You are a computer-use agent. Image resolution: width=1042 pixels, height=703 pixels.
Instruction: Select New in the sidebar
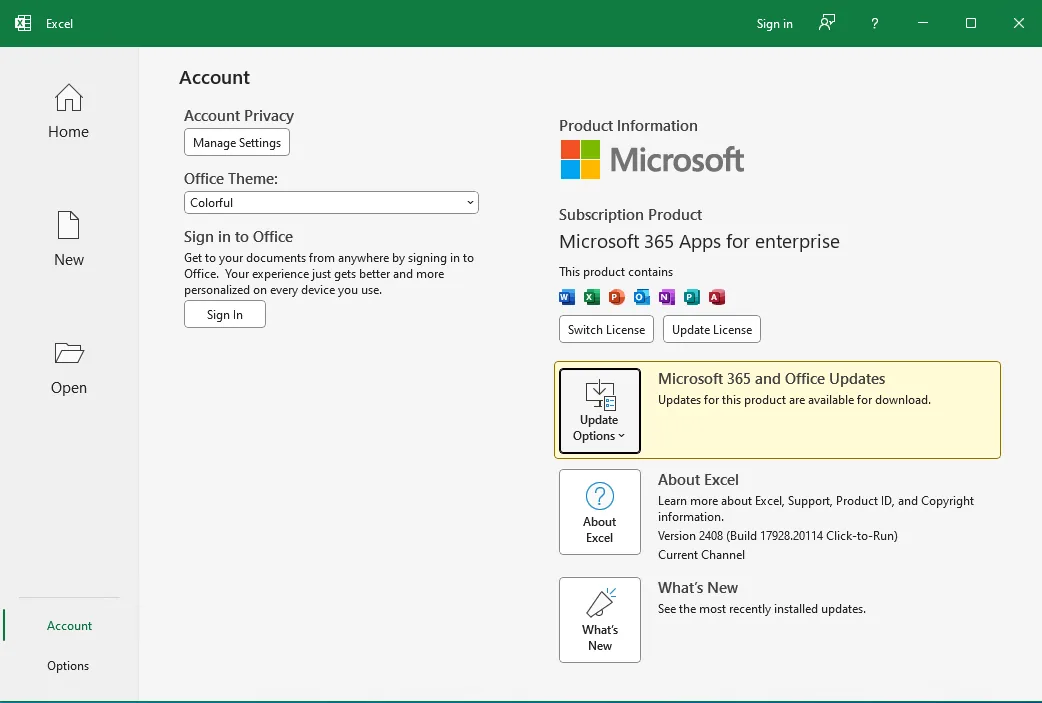tap(68, 239)
